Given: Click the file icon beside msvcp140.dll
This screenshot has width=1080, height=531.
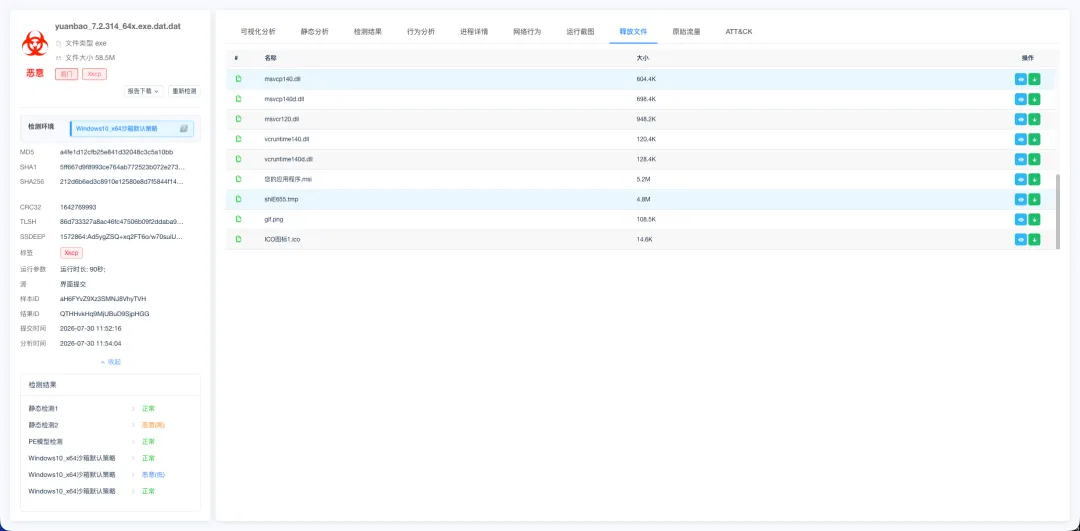Looking at the screenshot, I should [238, 79].
